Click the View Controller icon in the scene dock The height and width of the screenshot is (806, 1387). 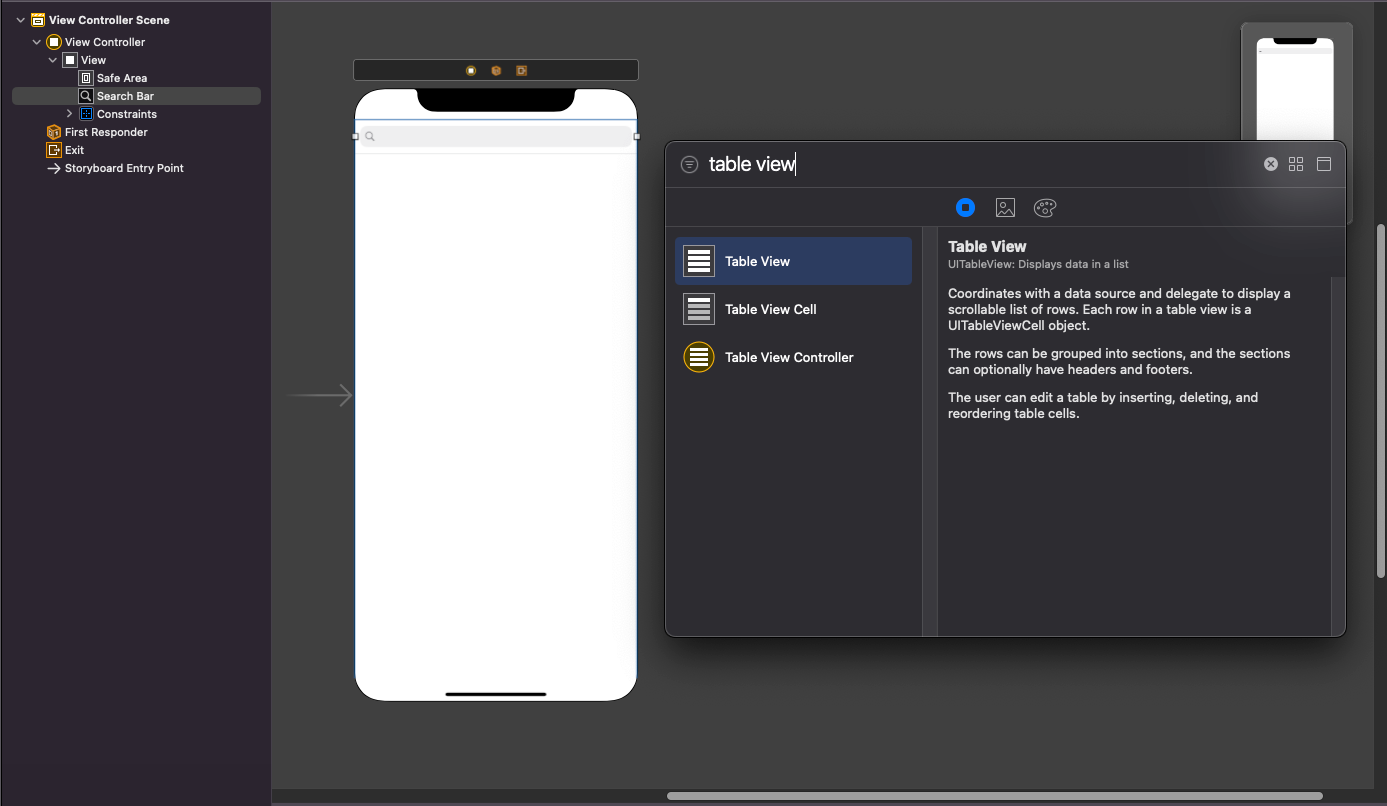click(471, 71)
